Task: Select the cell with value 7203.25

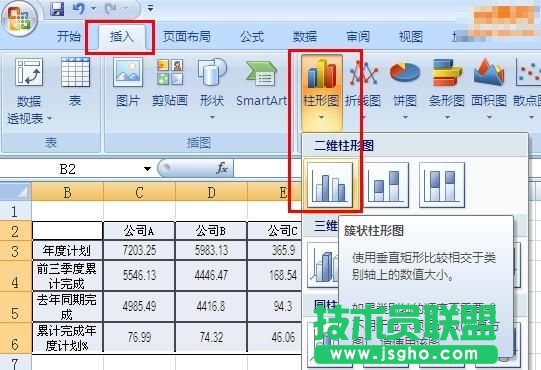Action: (x=139, y=251)
